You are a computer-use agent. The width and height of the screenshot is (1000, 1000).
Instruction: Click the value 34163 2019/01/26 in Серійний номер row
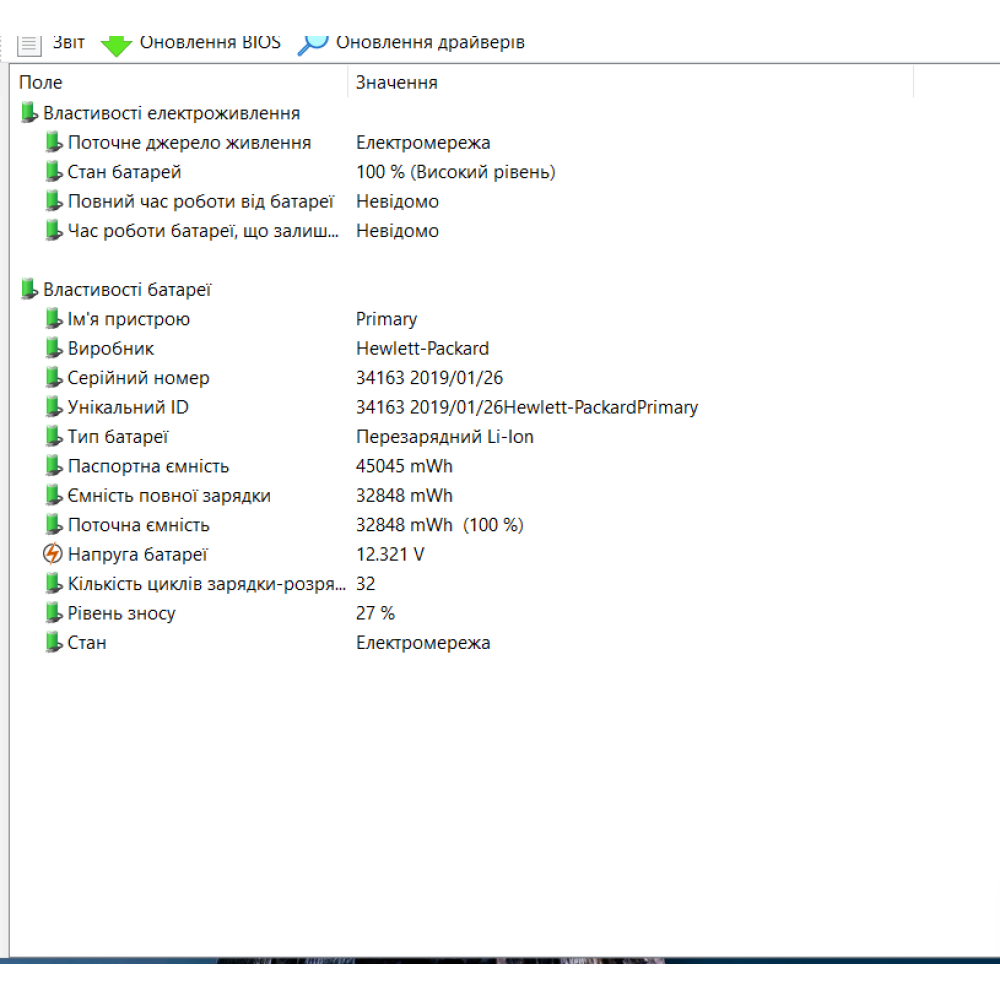429,378
